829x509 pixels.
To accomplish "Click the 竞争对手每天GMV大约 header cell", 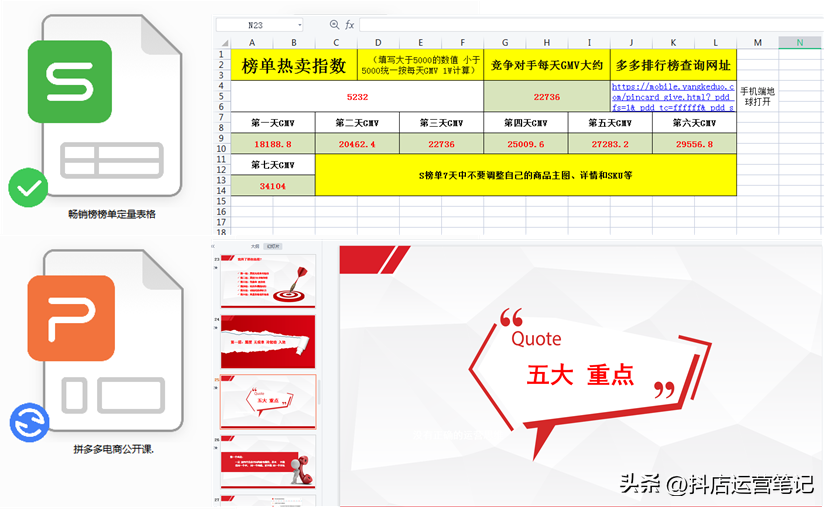I will pos(547,65).
